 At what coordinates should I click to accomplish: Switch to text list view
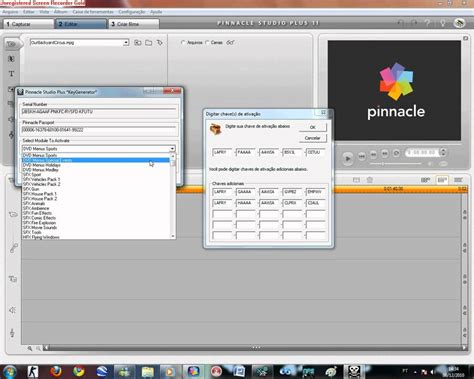click(459, 180)
